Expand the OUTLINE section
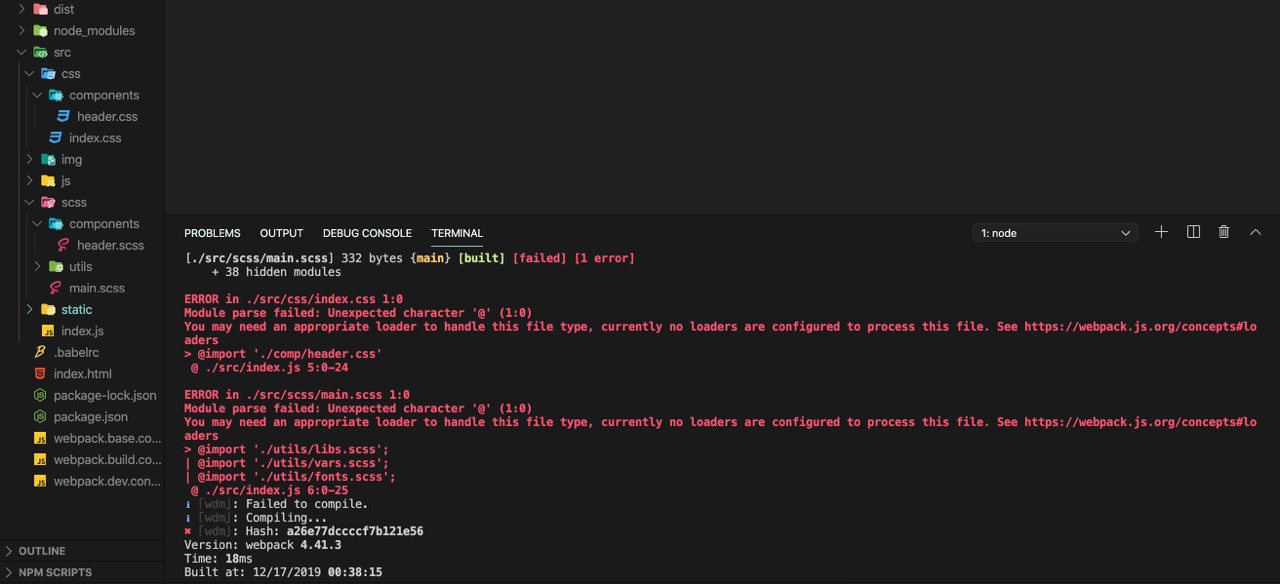The image size is (1280, 584). pos(41,551)
